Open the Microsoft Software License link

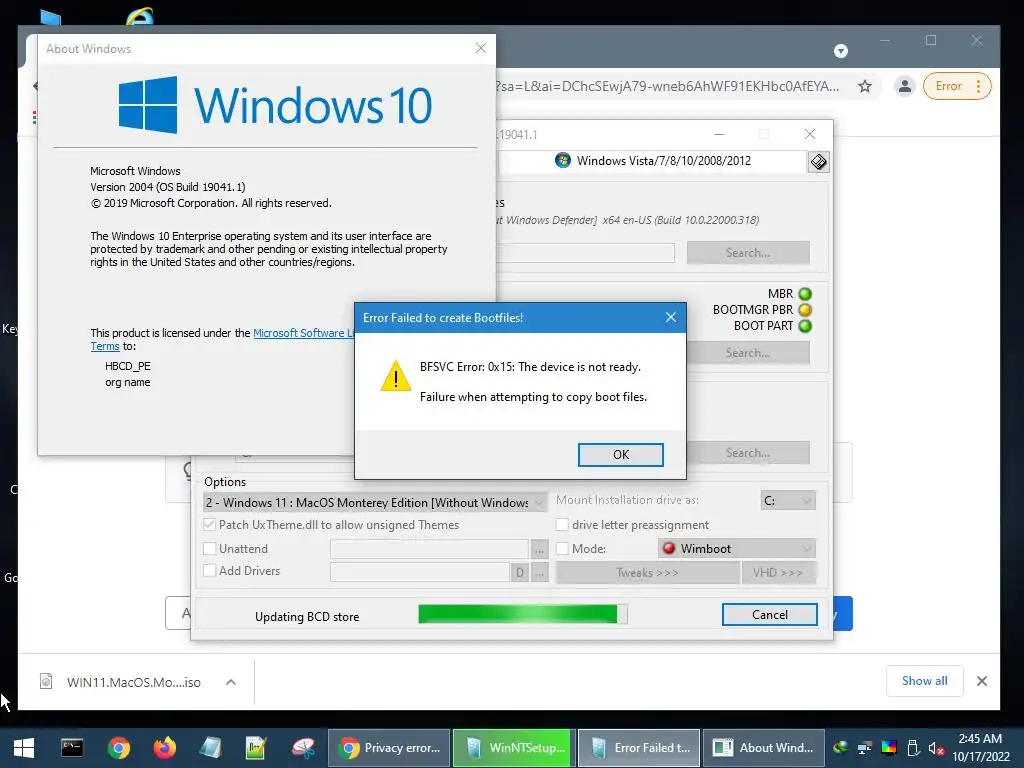tap(304, 333)
